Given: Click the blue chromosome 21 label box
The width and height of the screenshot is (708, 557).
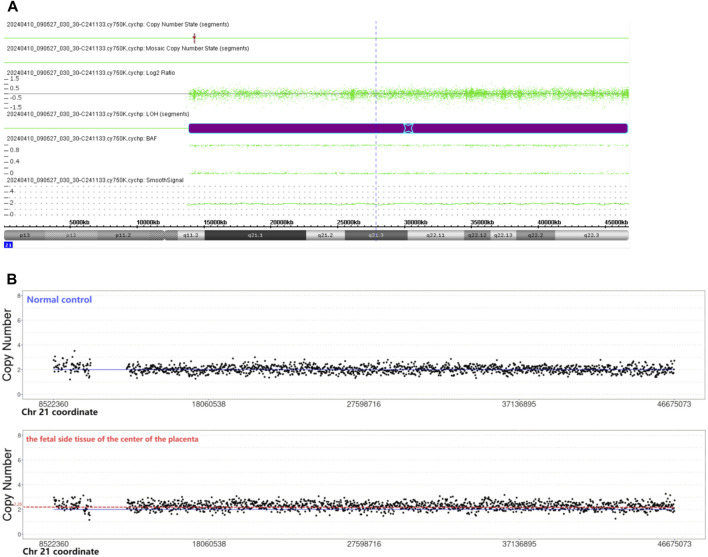Looking at the screenshot, I should tap(9, 245).
